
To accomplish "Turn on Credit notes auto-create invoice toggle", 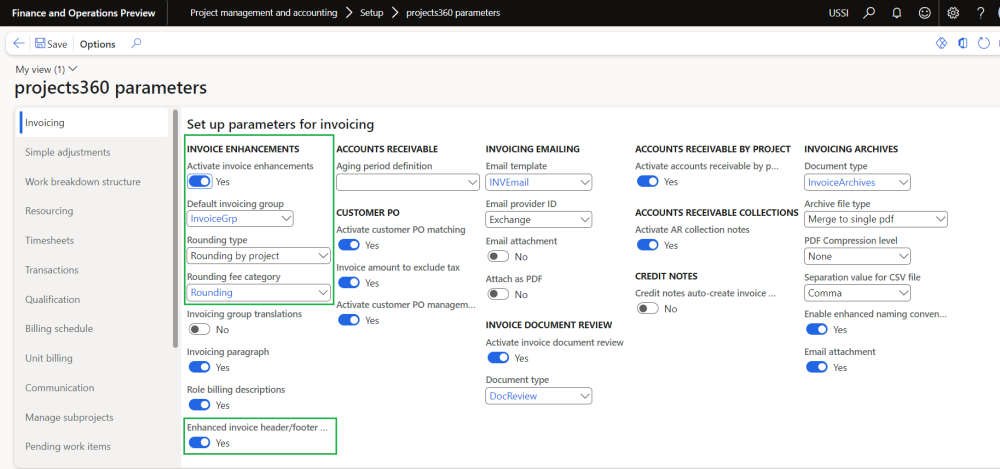I will click(x=647, y=308).
